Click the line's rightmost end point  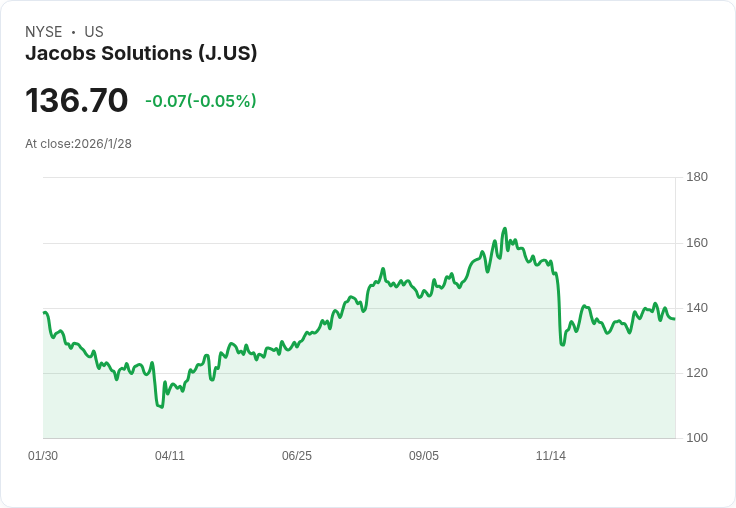675,319
